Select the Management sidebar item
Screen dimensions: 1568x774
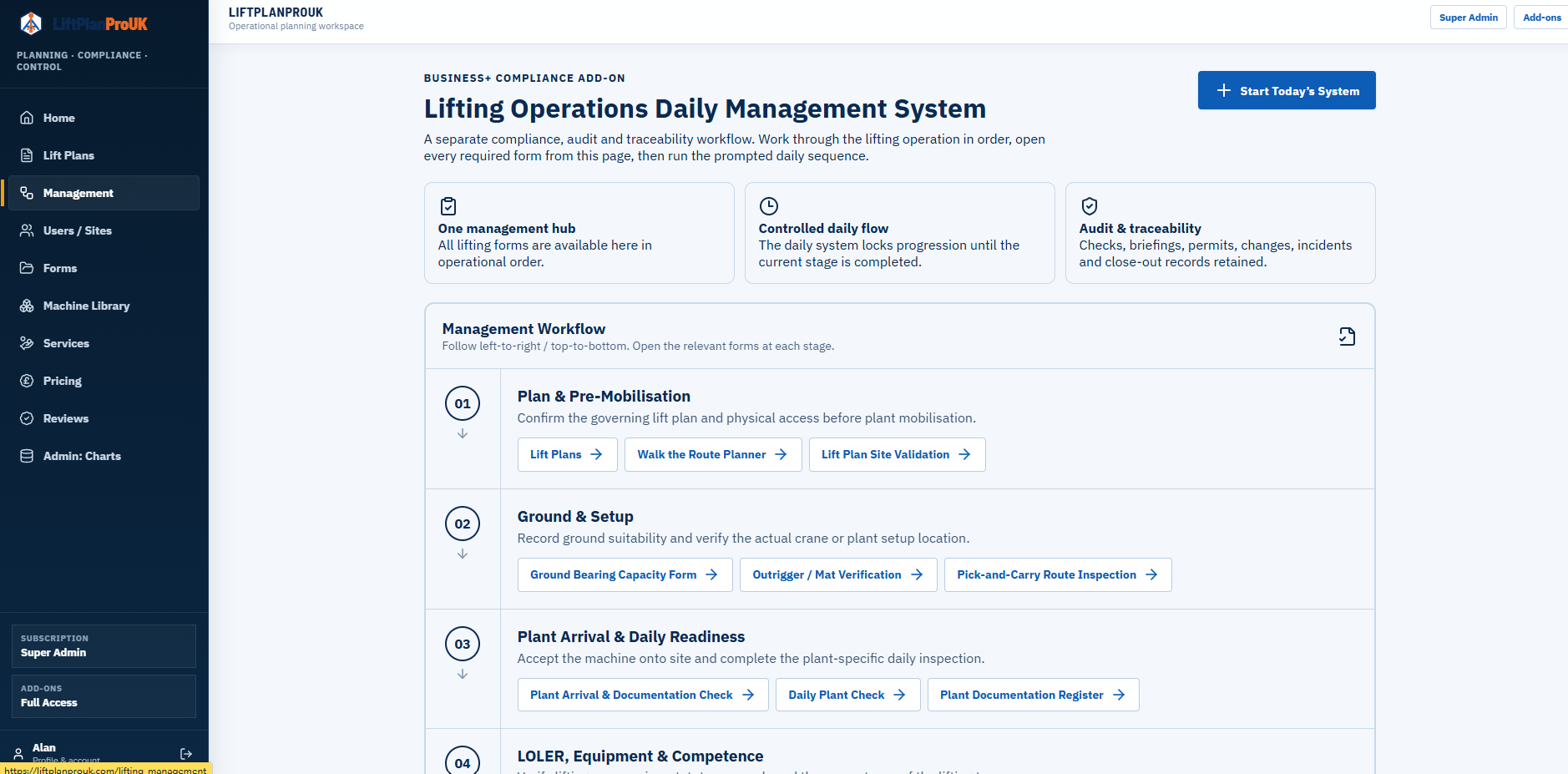pos(104,193)
